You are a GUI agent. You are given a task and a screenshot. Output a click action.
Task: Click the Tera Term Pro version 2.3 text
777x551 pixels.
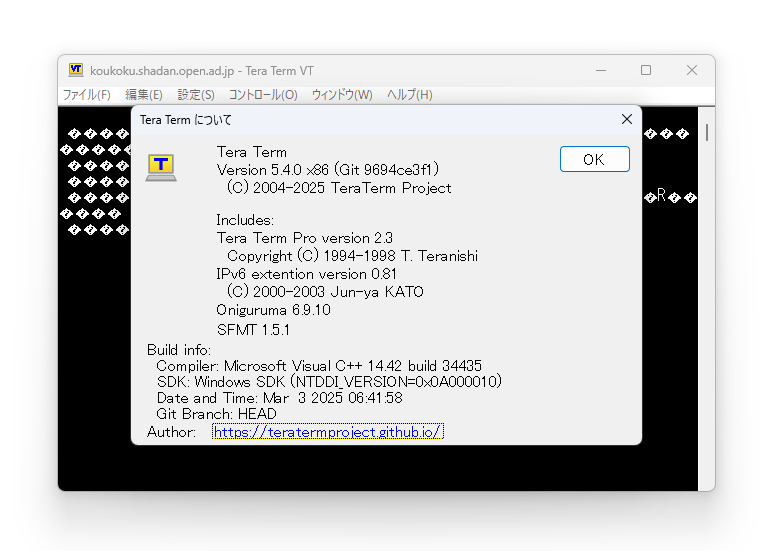click(305, 238)
